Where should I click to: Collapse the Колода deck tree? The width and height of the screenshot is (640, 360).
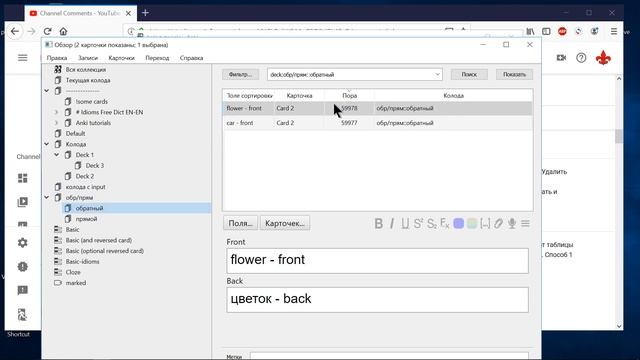[47, 144]
